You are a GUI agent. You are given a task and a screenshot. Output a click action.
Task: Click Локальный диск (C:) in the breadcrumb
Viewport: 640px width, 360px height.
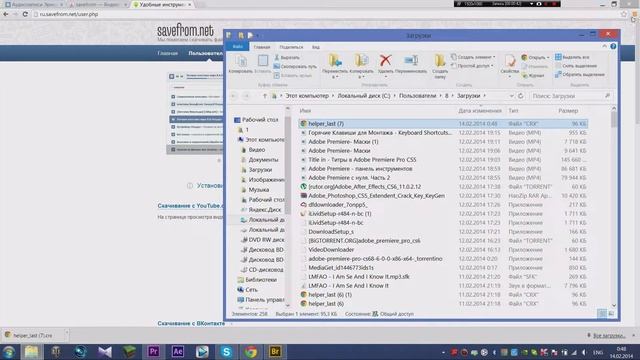[x=364, y=96]
